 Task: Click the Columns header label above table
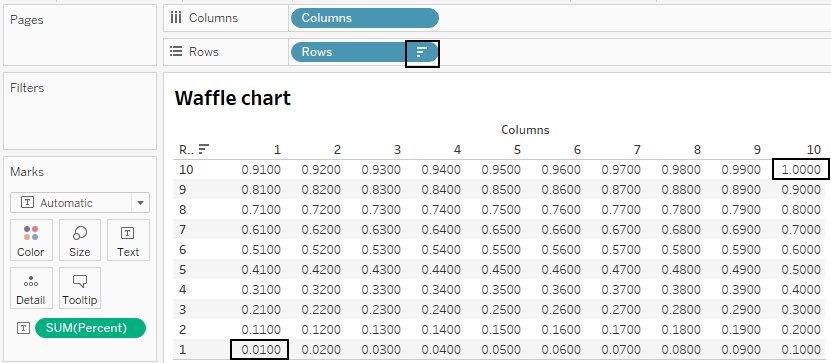tap(525, 130)
